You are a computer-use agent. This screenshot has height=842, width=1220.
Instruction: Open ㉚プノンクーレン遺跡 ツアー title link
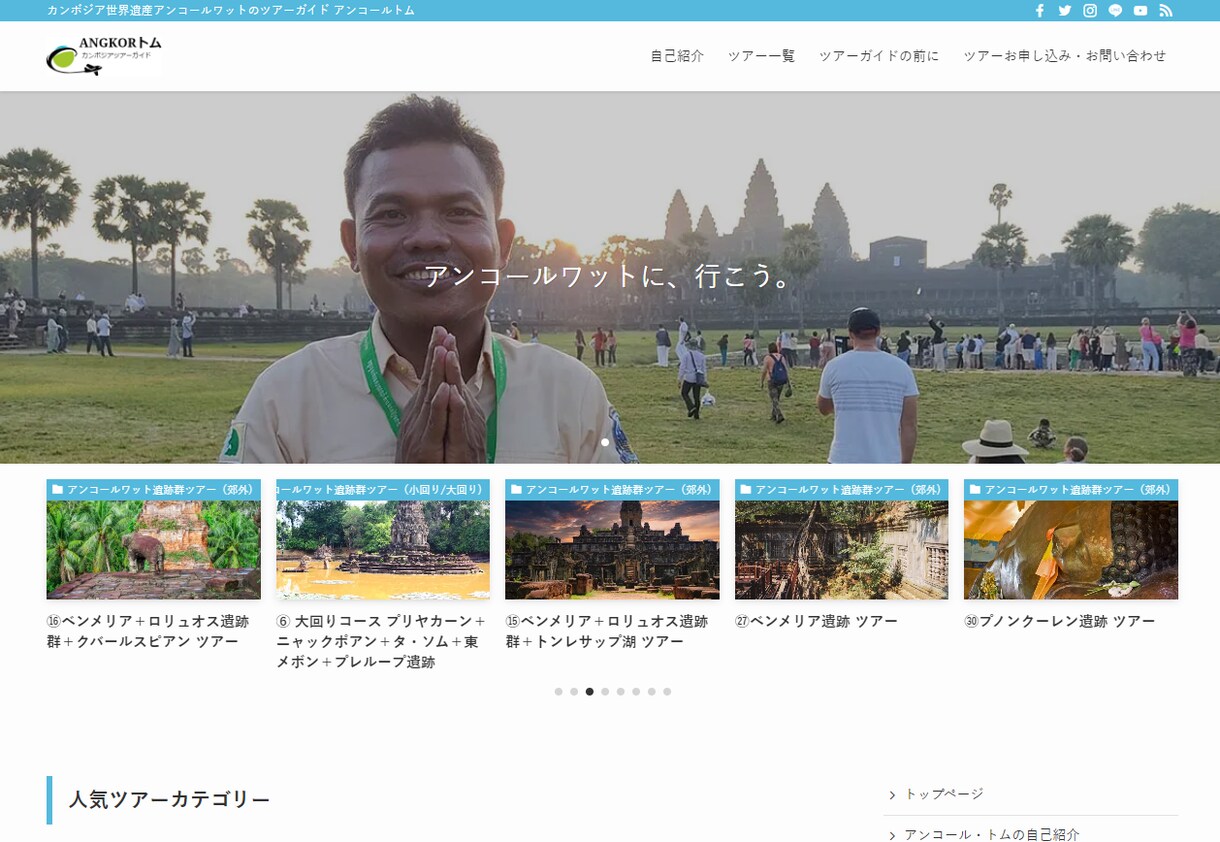(x=1060, y=621)
